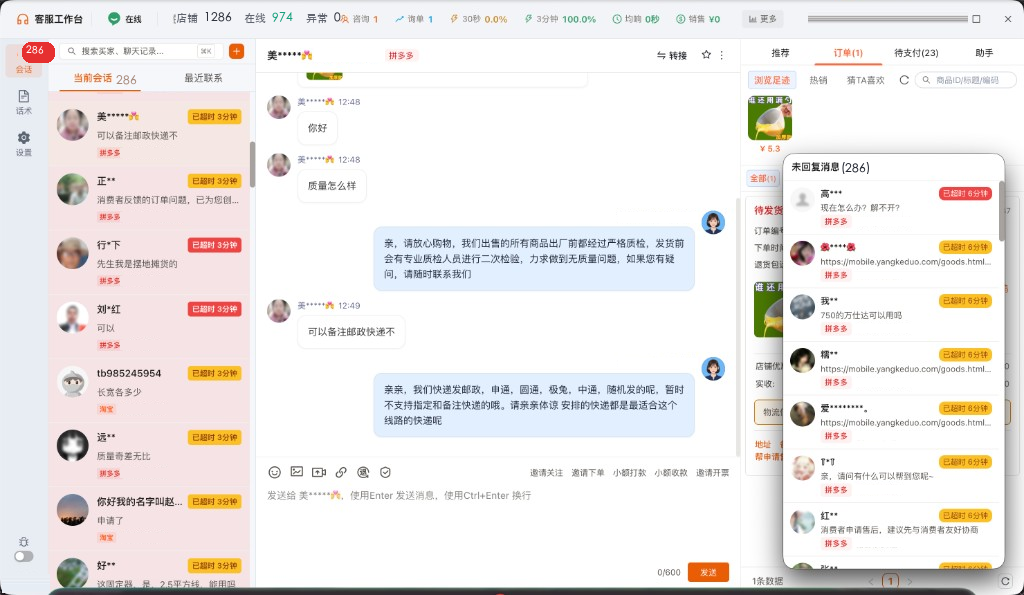
Task: Click 小额收款 quick action
Action: 671,473
